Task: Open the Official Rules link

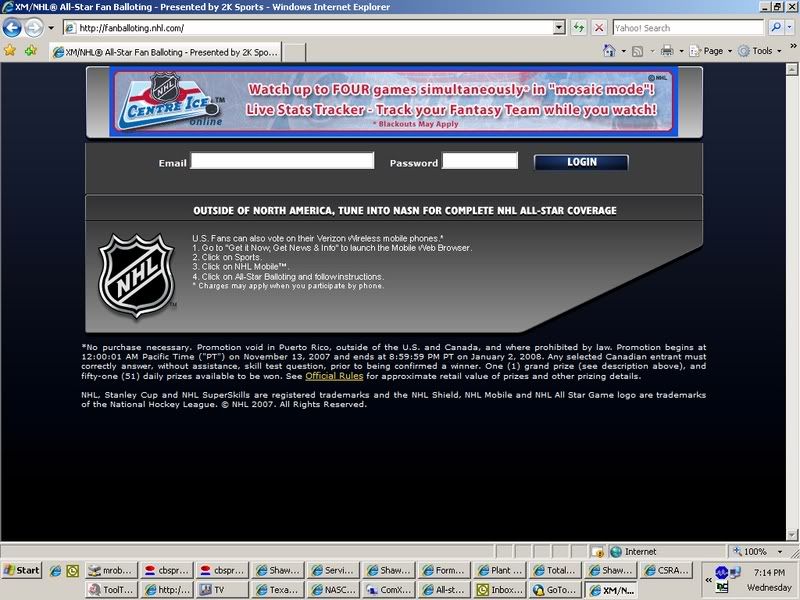Action: click(x=334, y=376)
